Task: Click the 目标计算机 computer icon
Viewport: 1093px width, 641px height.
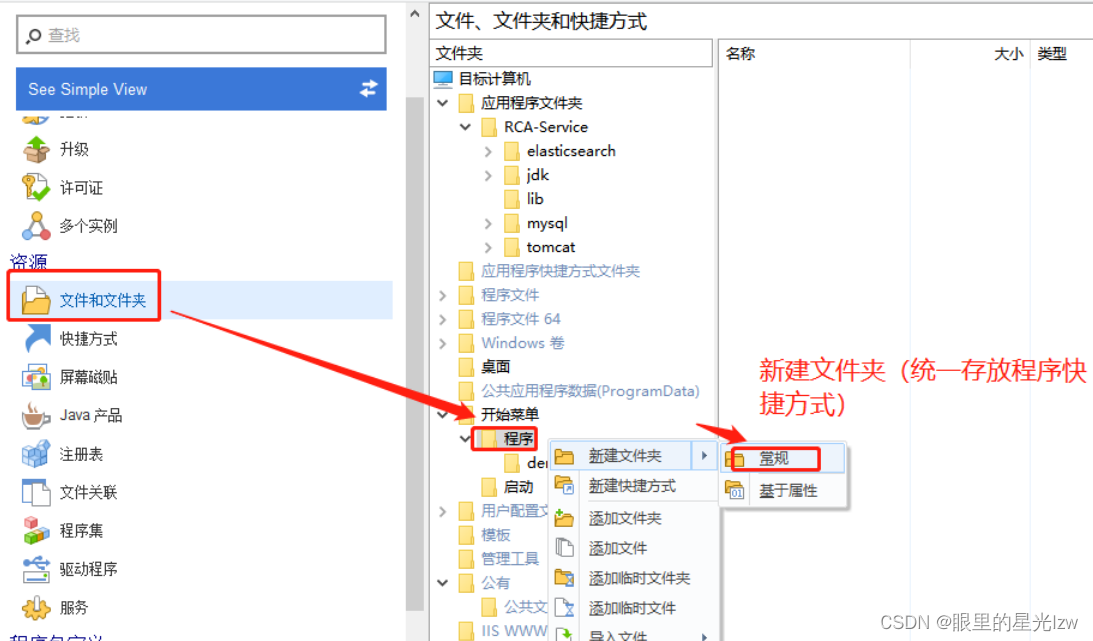Action: tap(443, 79)
